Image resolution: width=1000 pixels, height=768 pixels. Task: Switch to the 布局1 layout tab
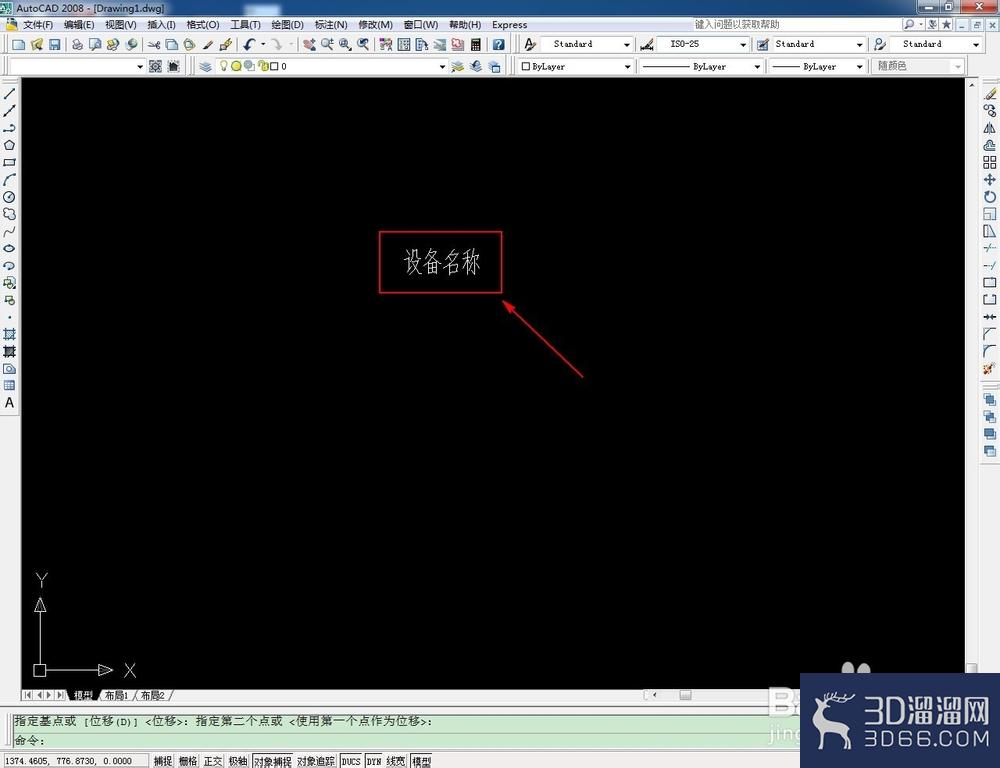tap(117, 695)
